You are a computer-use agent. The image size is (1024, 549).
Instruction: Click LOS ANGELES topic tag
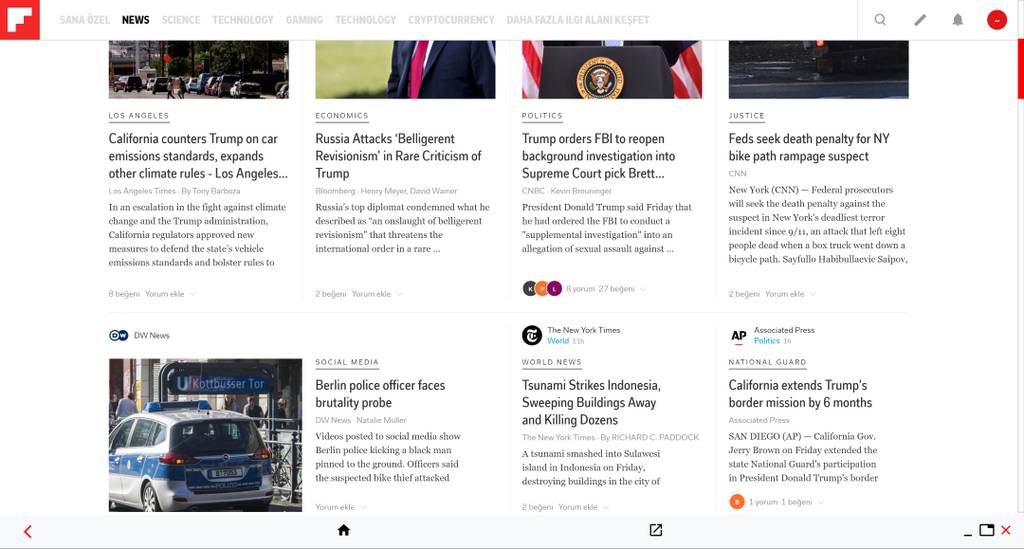tap(138, 116)
